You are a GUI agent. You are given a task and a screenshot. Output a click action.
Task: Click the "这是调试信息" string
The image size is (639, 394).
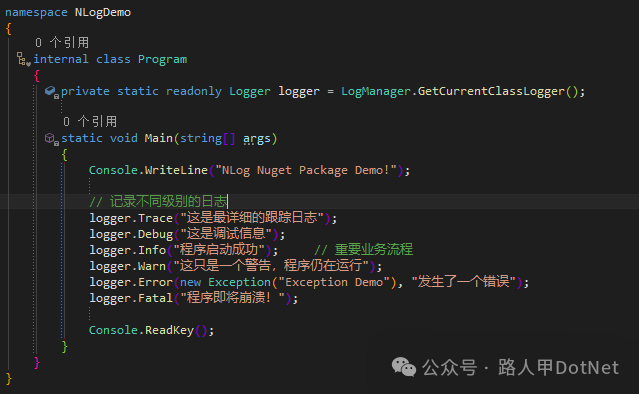point(226,233)
